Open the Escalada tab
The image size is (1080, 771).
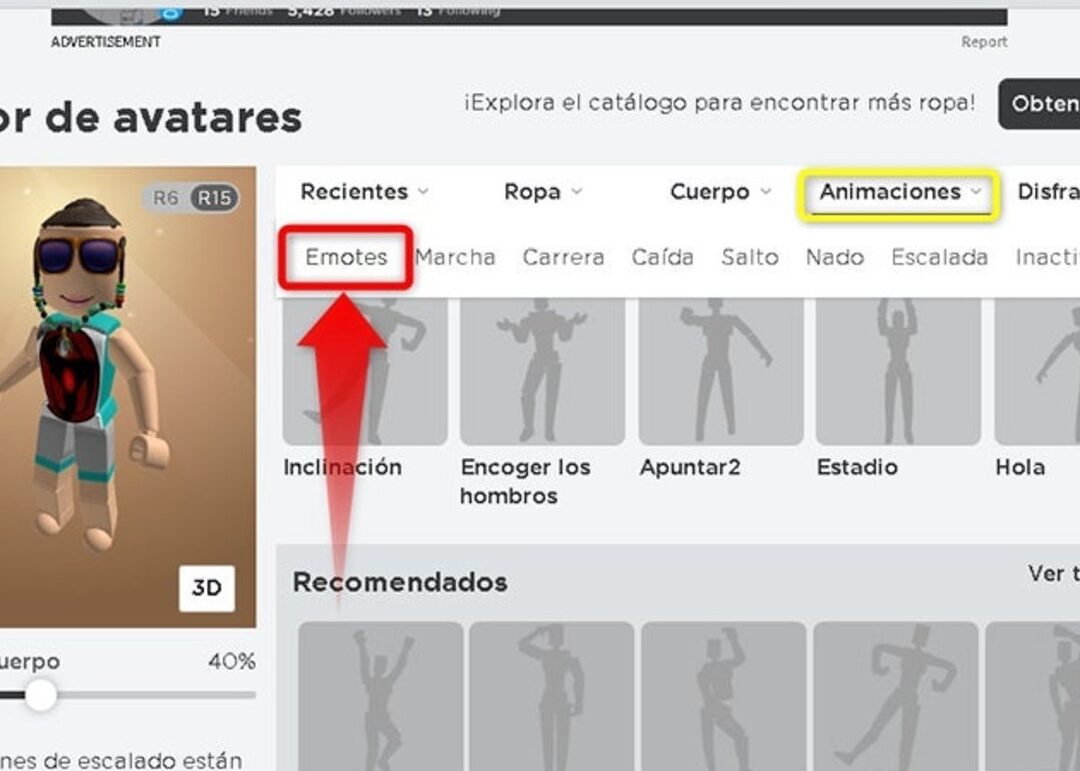(939, 257)
